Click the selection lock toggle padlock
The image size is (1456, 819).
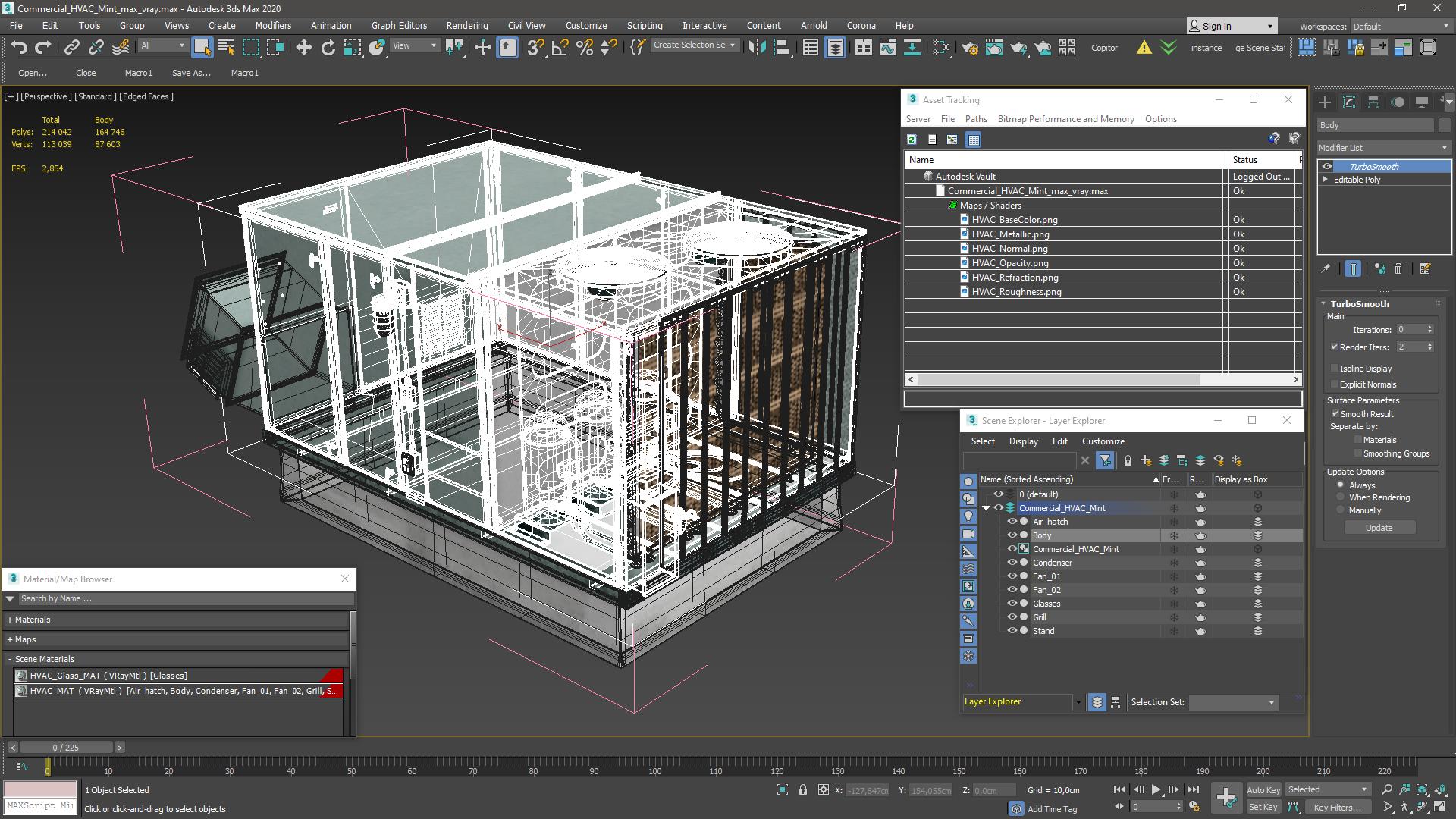pyautogui.click(x=803, y=790)
